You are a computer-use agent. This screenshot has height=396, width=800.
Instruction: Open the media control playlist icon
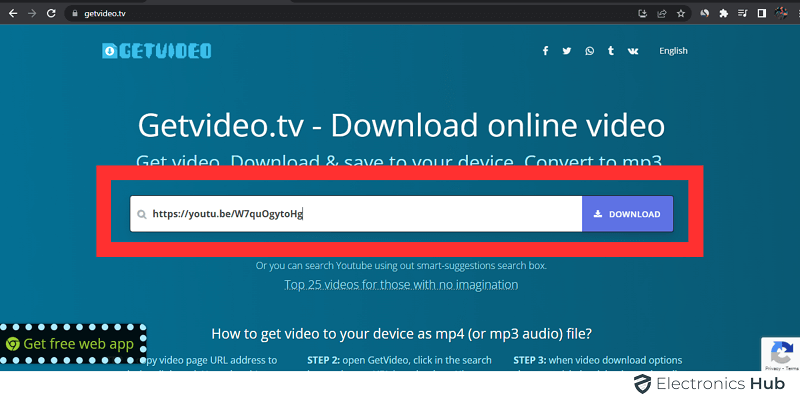click(743, 14)
